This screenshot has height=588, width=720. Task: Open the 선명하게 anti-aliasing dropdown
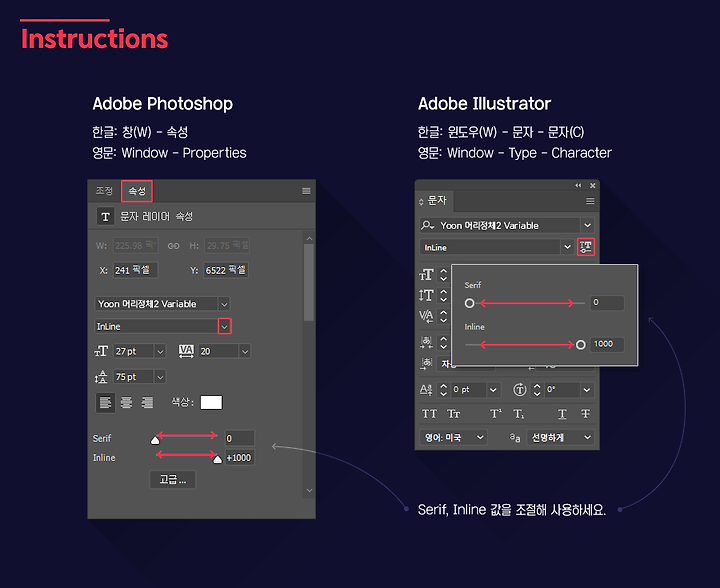(560, 437)
